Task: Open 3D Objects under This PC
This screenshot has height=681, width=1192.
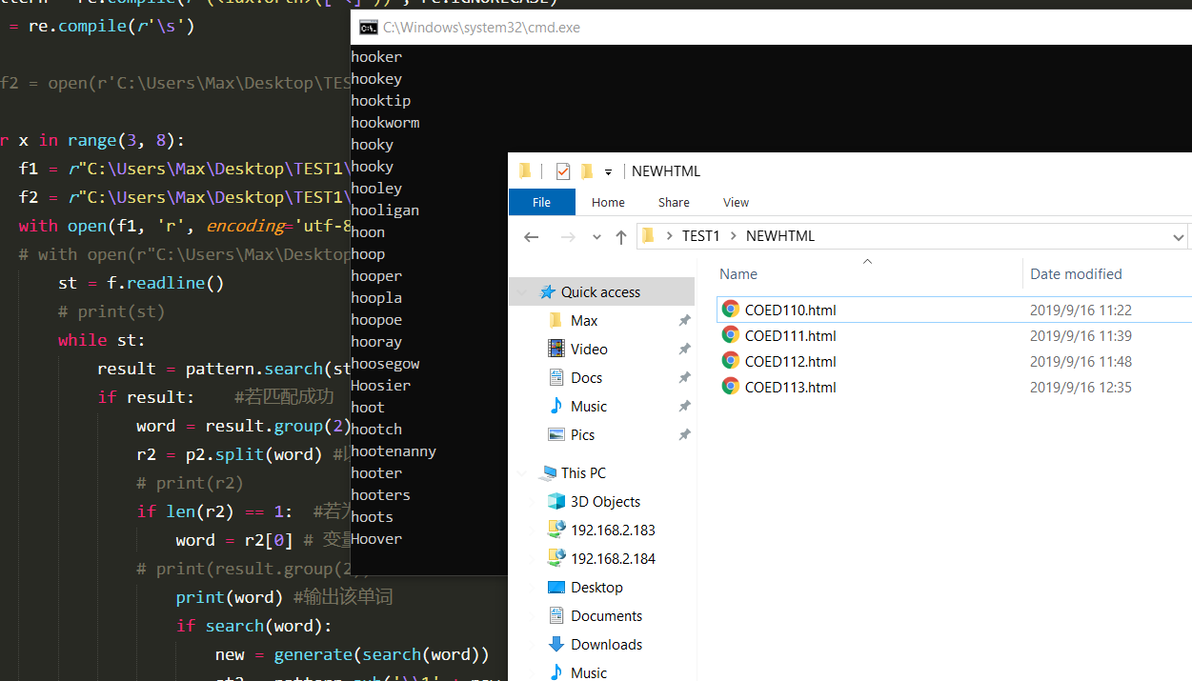Action: [605, 502]
